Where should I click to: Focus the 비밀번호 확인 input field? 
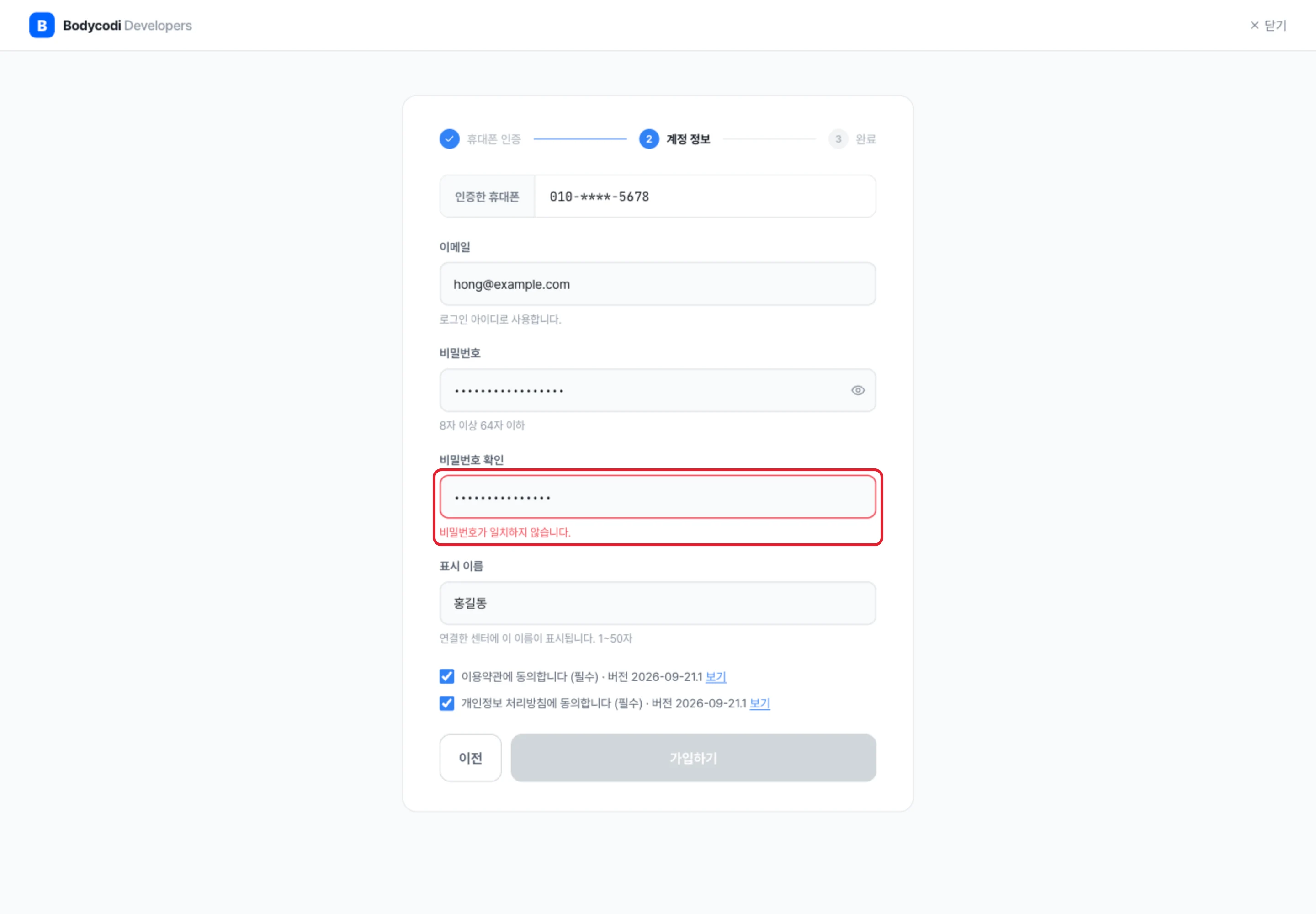(x=658, y=497)
